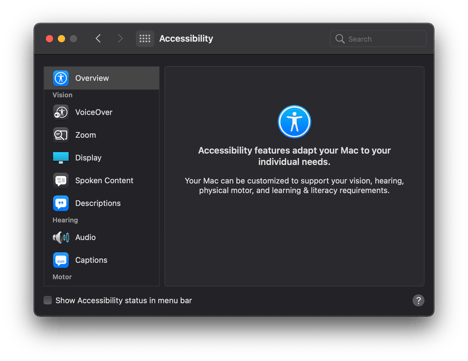Open the Descriptions icon
Viewport: 468px width, 361px height.
coord(61,203)
